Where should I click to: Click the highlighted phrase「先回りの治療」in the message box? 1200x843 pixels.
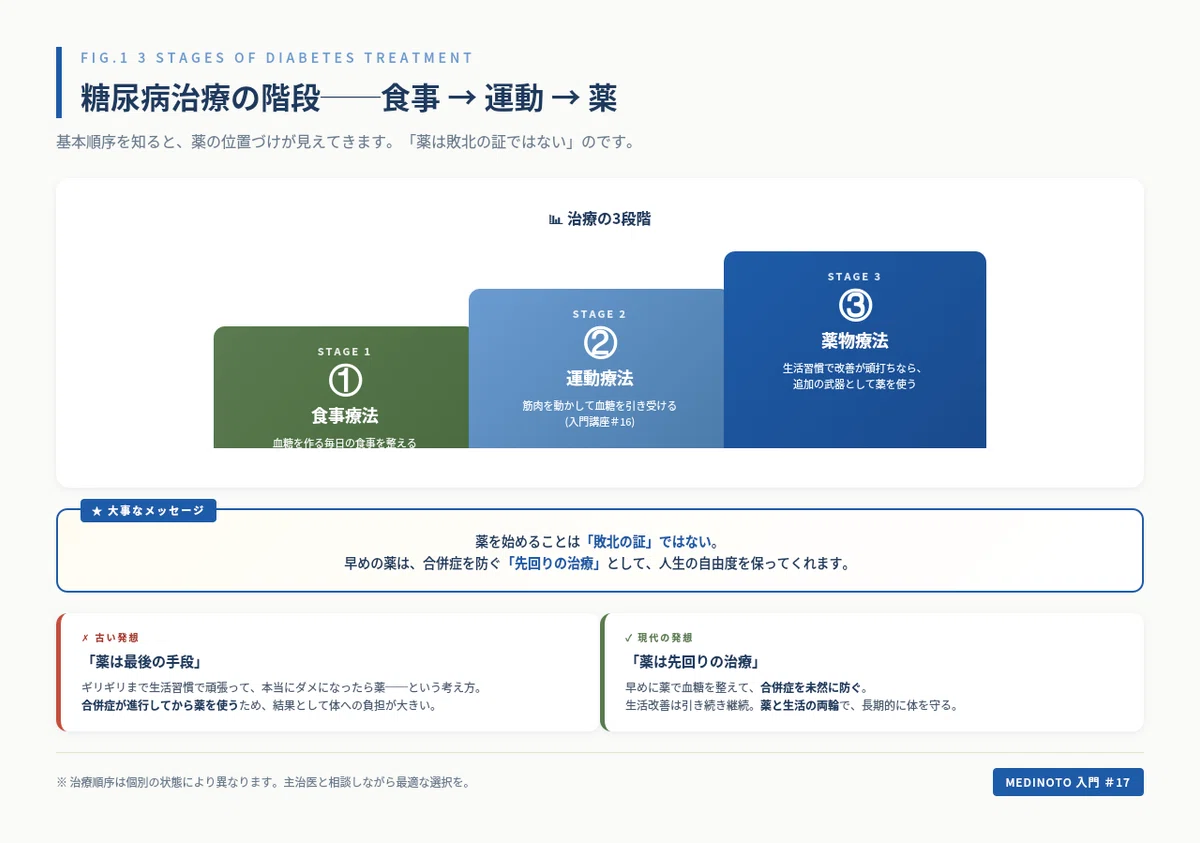554,563
